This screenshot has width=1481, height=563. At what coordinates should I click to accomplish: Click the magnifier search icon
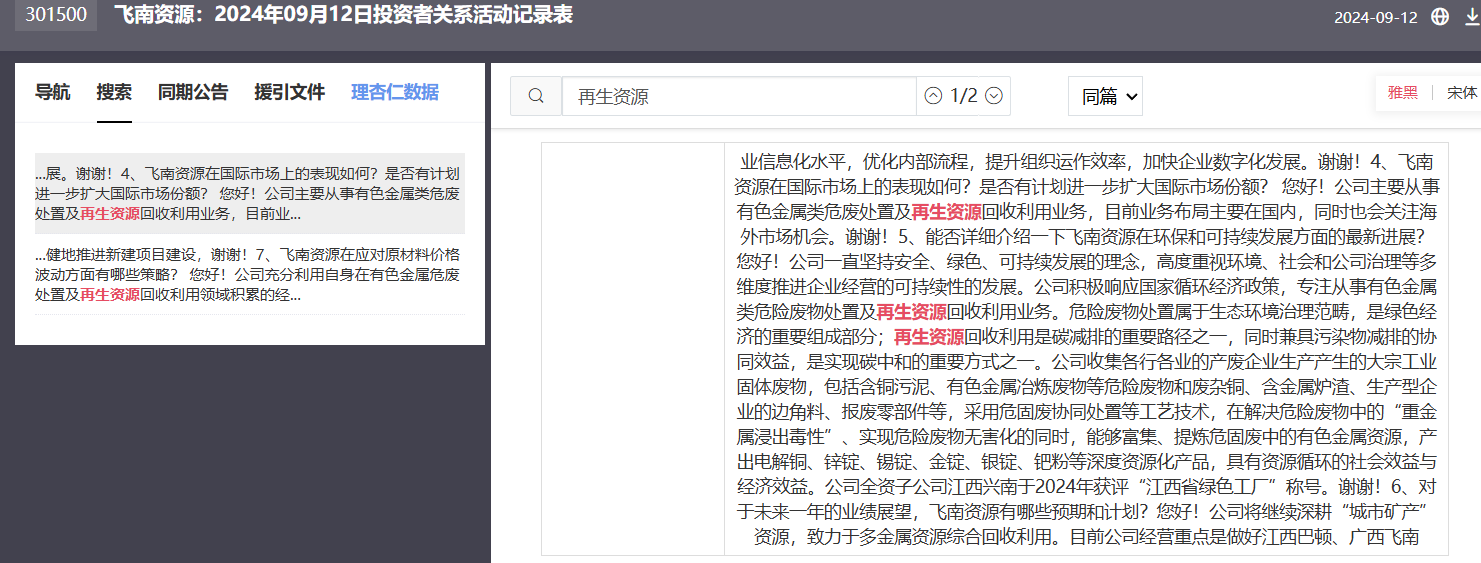coord(536,96)
